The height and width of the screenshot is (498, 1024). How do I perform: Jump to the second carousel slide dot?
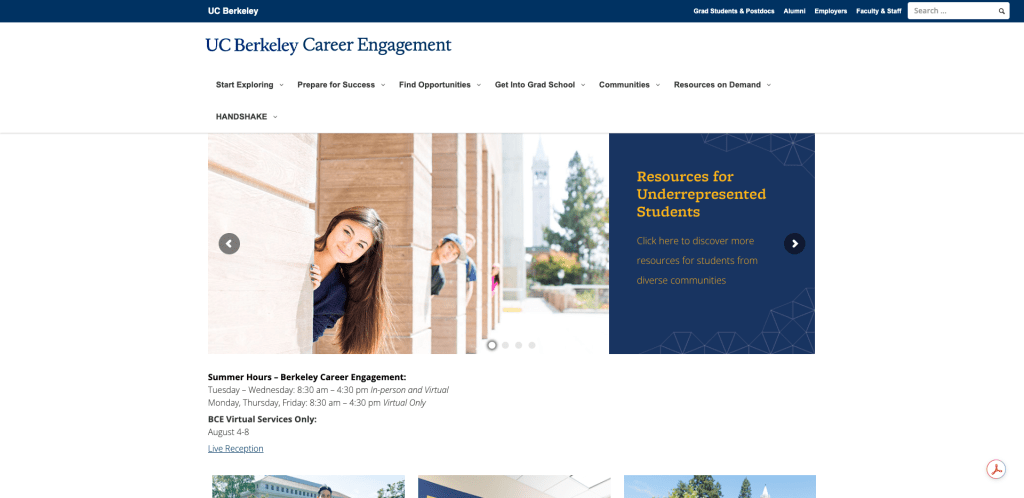click(505, 345)
